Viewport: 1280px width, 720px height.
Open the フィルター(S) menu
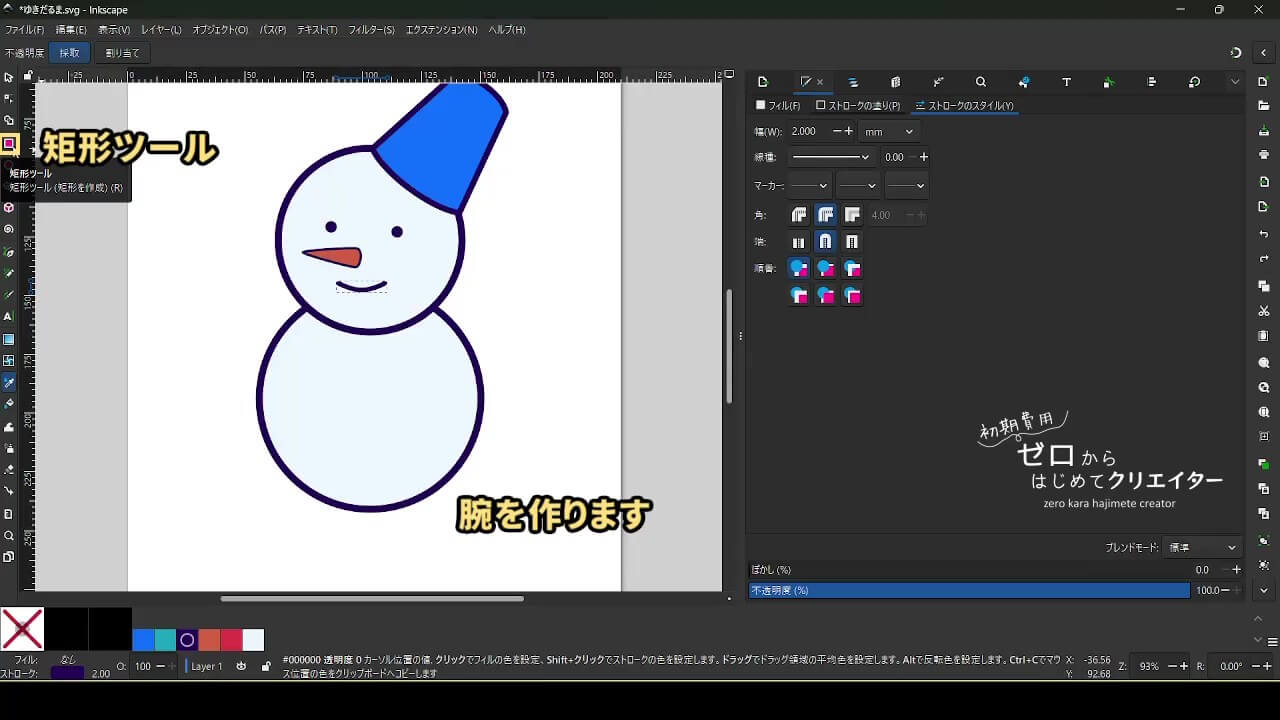pyautogui.click(x=371, y=30)
